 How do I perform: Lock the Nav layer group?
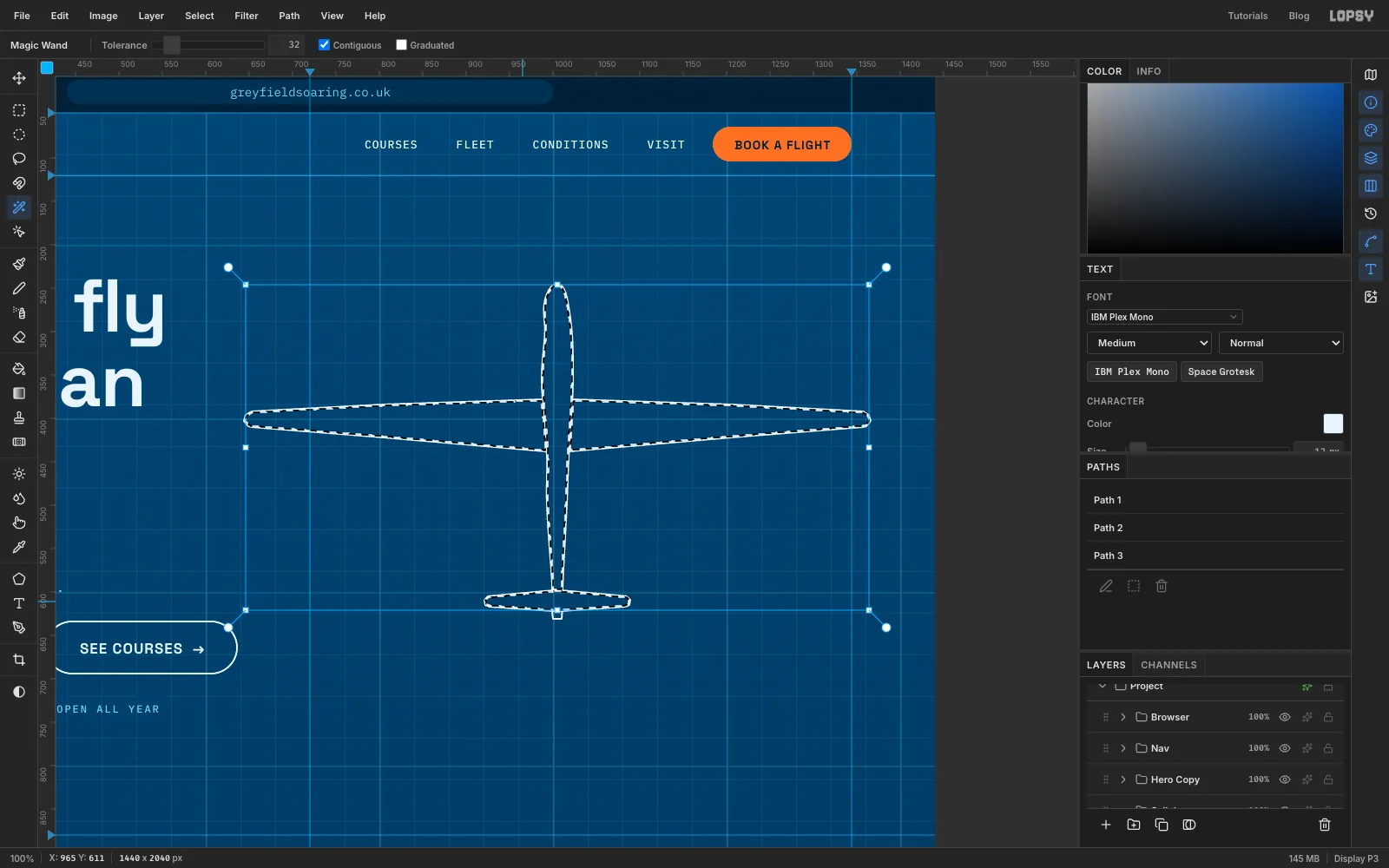[x=1328, y=748]
